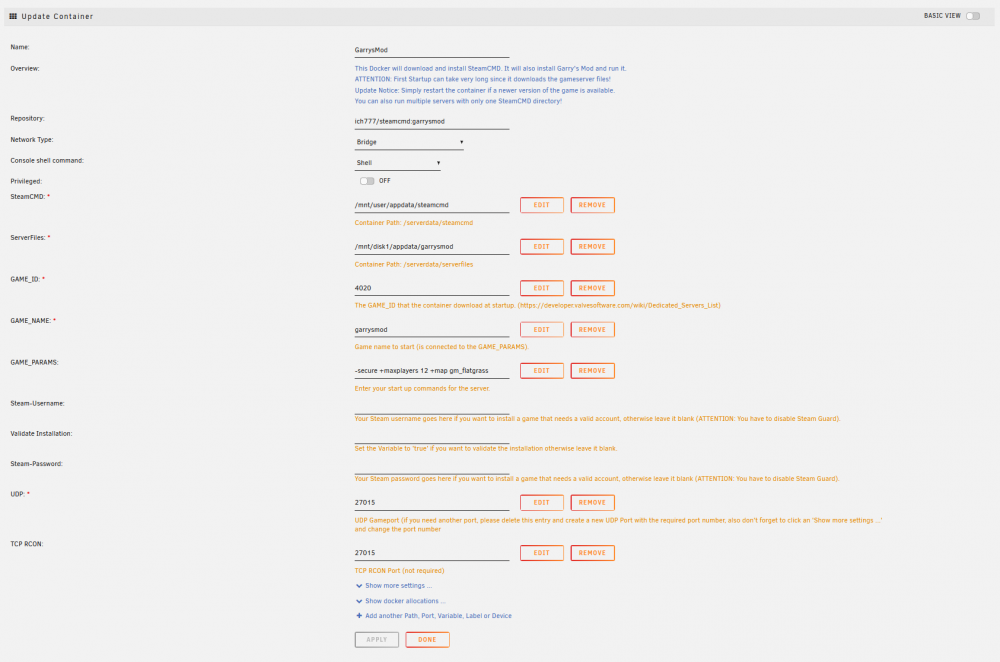
Task: Click the Name field containing GarrysMod
Action: click(x=432, y=50)
